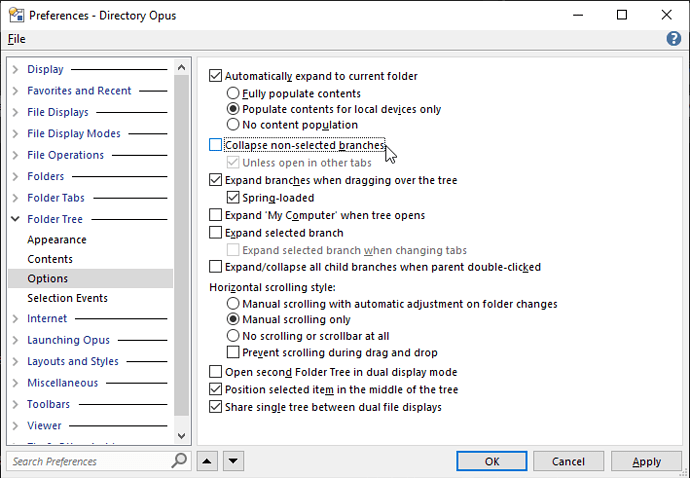Collapse the Folder Tree category

pyautogui.click(x=15, y=219)
